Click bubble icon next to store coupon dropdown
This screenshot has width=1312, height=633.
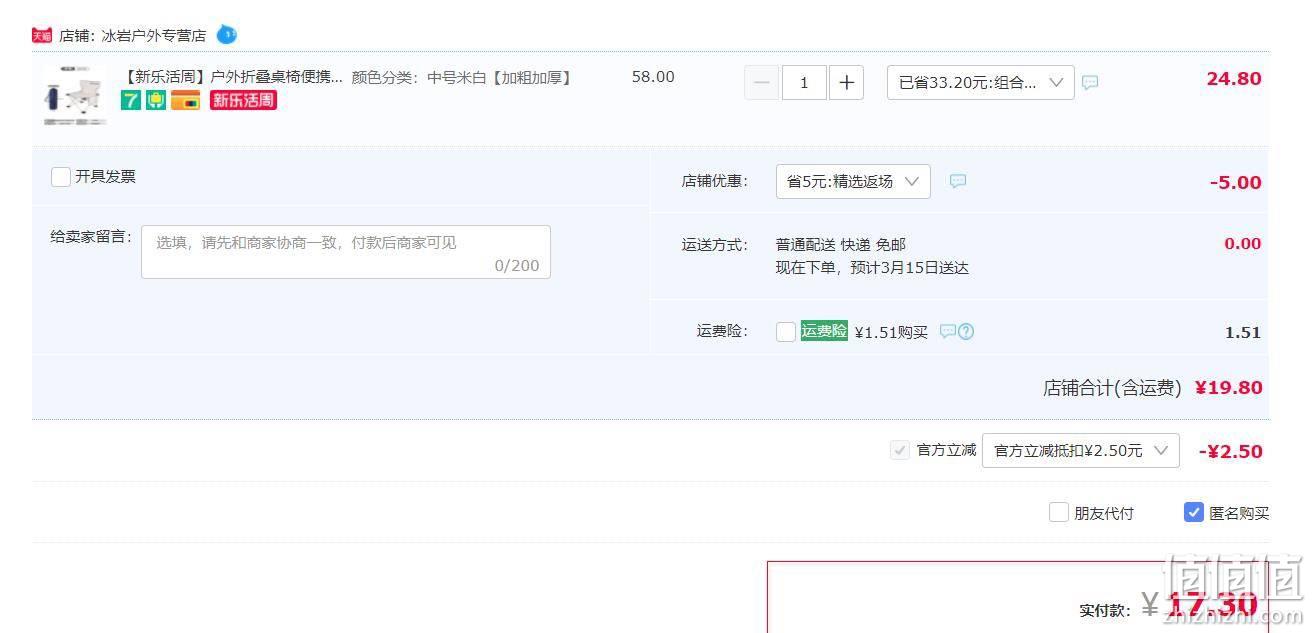tap(958, 181)
